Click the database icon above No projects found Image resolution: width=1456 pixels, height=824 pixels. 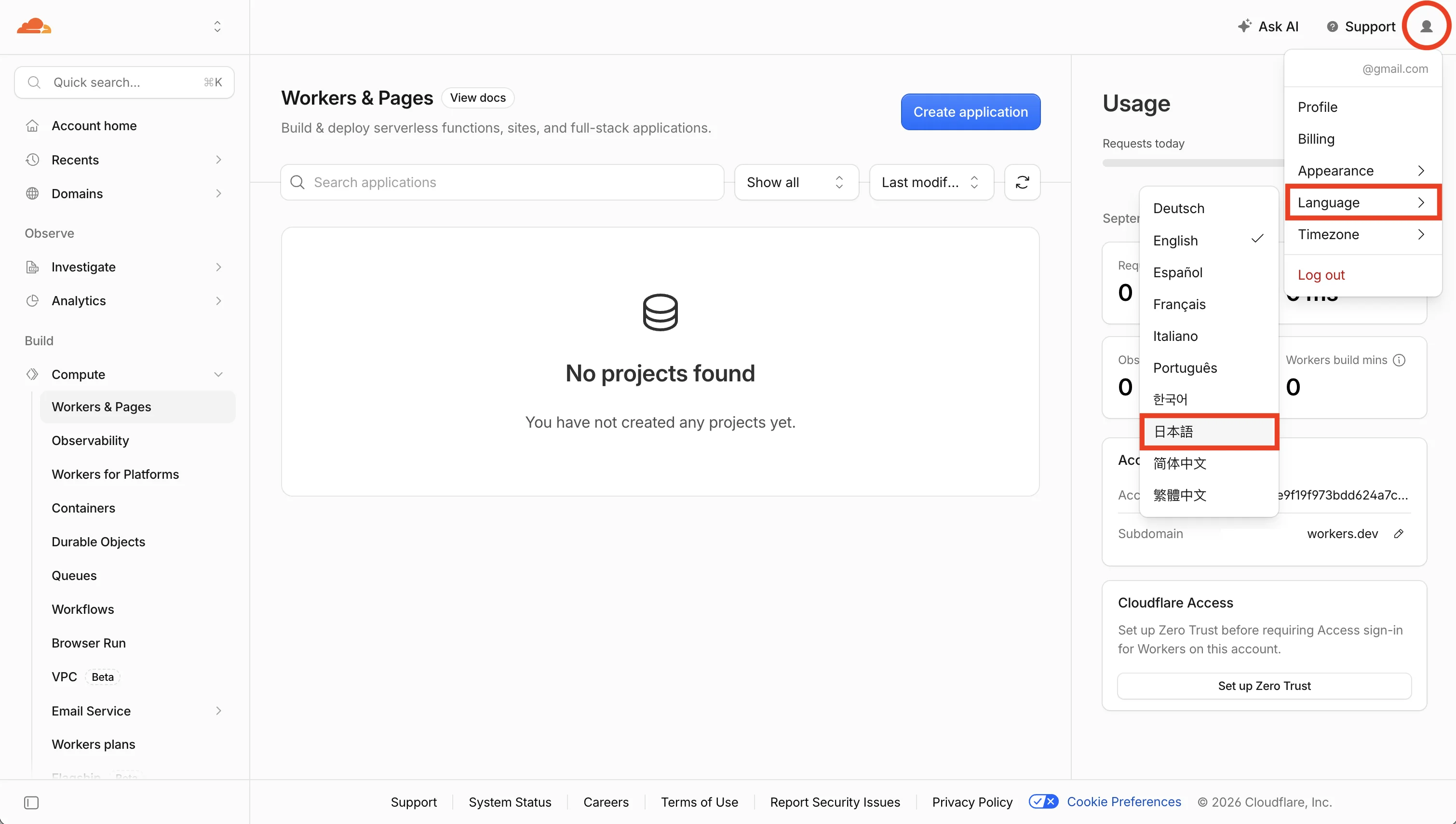click(x=660, y=312)
